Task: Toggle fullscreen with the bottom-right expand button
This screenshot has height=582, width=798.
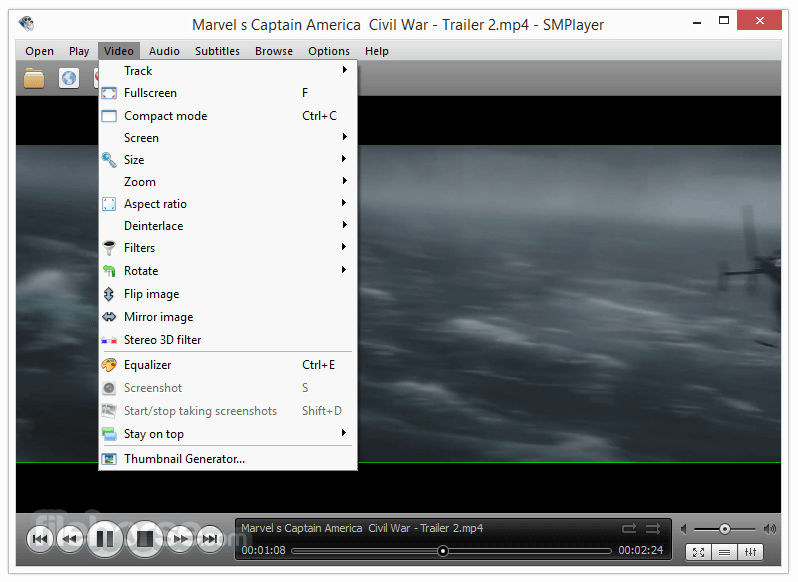Action: coord(698,552)
